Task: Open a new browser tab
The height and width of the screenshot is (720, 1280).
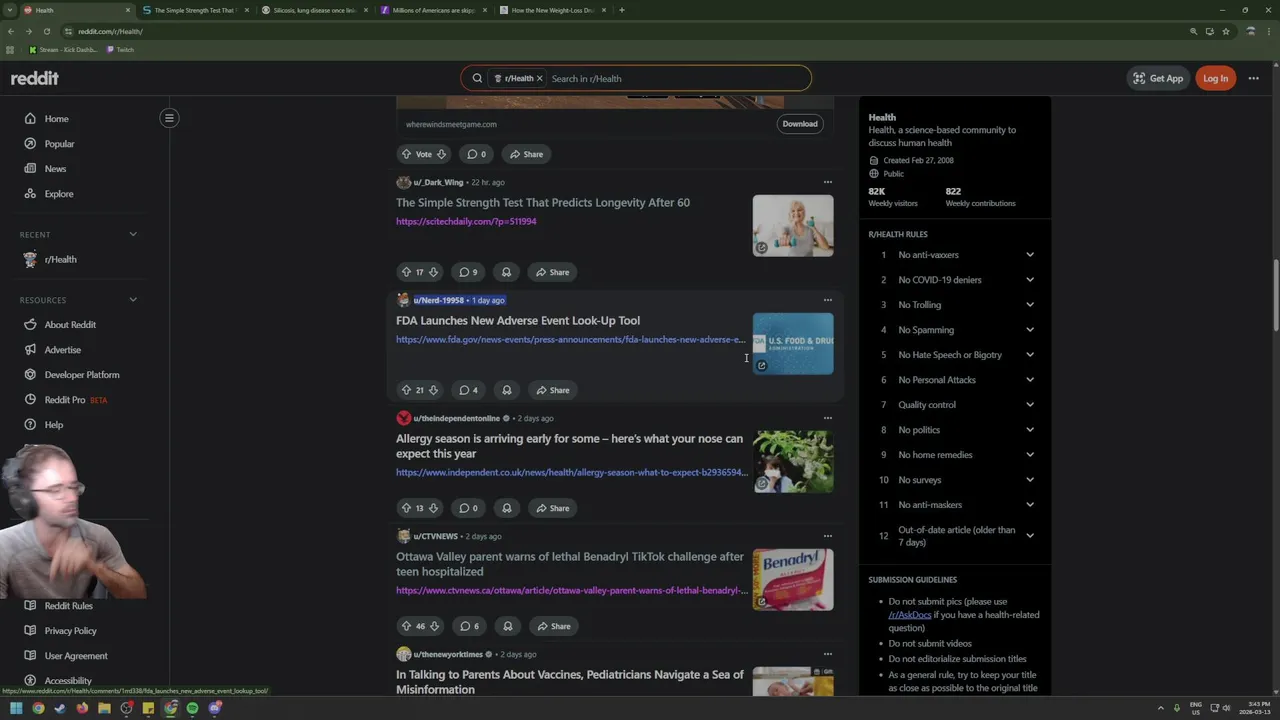Action: tap(621, 10)
